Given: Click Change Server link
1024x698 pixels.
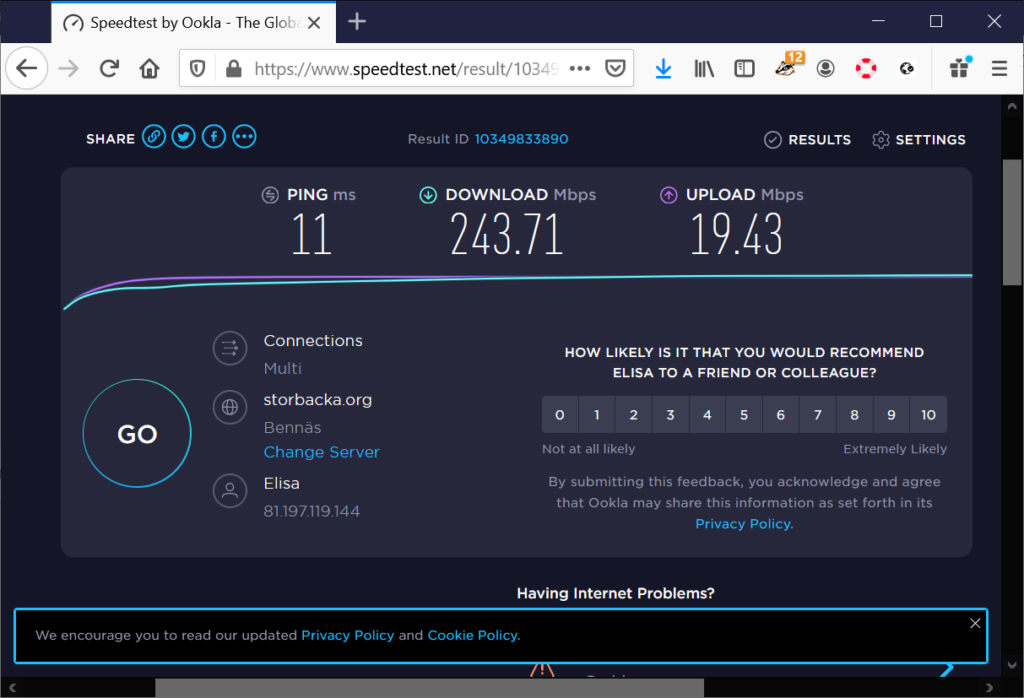Looking at the screenshot, I should click(321, 452).
